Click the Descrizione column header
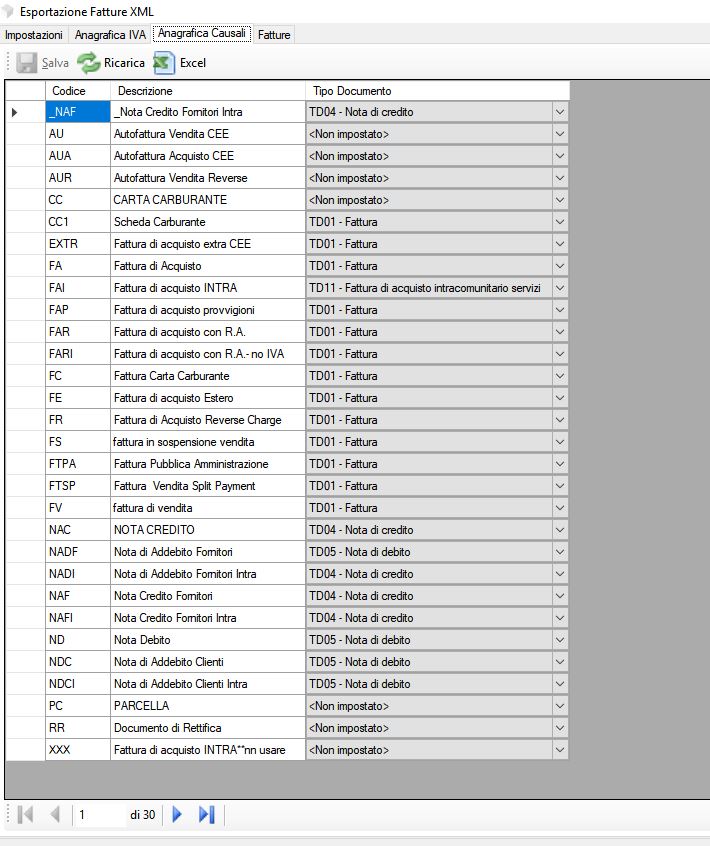Viewport: 710px width, 846px height. [x=206, y=91]
